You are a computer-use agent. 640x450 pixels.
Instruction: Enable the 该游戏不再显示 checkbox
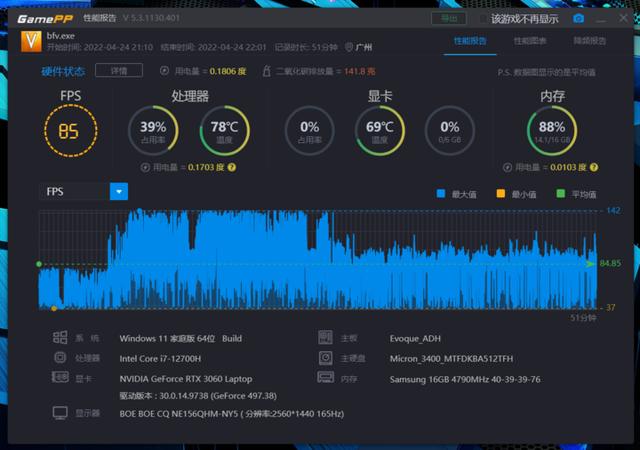[483, 18]
